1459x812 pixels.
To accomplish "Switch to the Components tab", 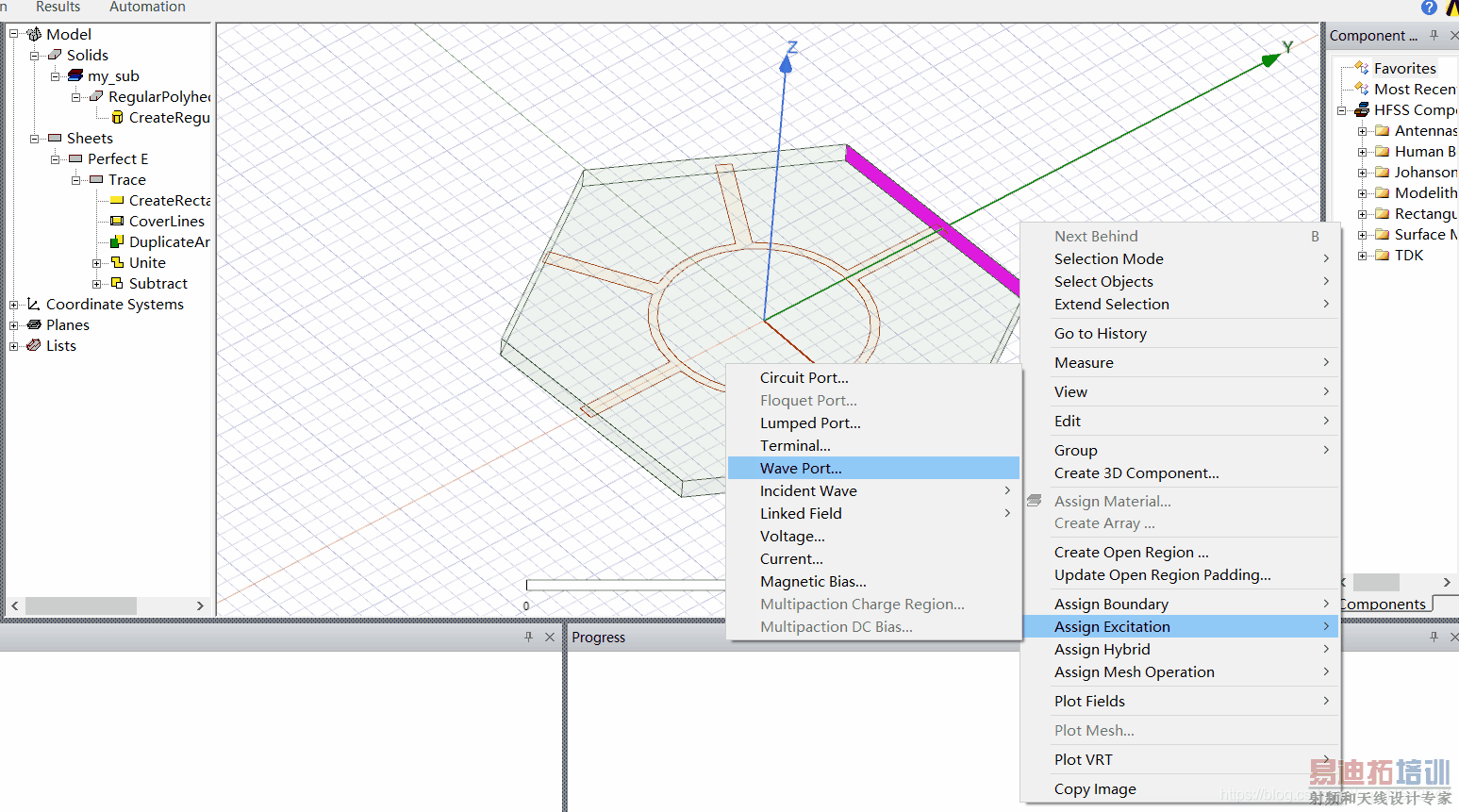I will [1383, 604].
